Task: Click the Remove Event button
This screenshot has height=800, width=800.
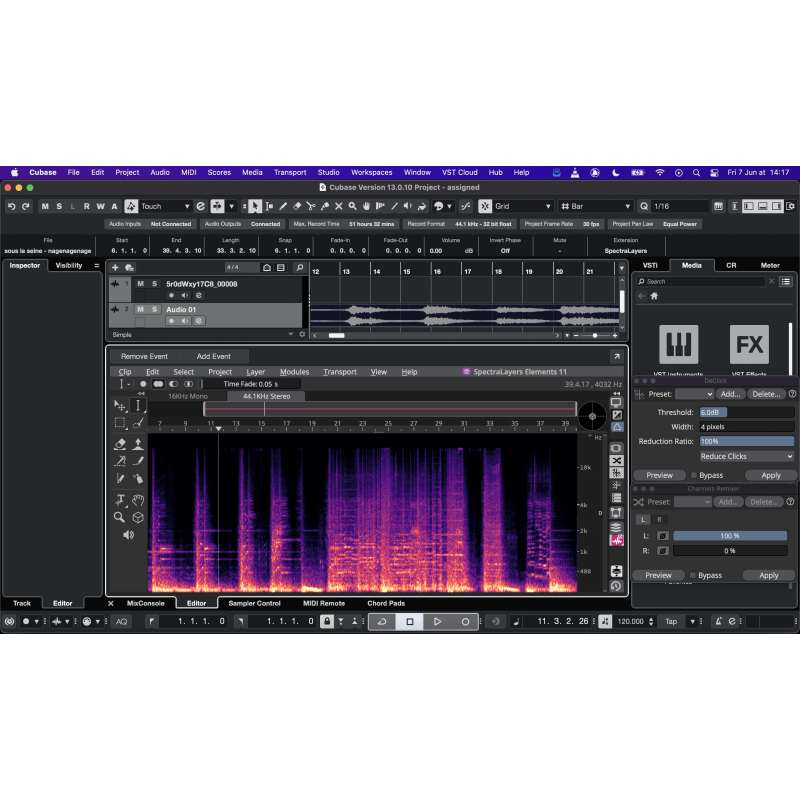Action: click(x=144, y=356)
